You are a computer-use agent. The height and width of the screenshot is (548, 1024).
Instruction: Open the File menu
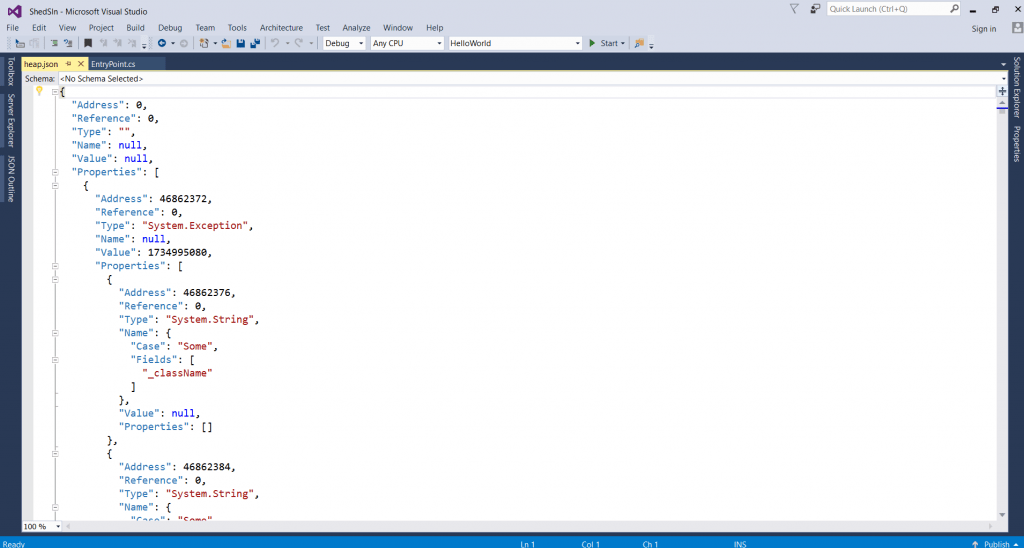click(12, 27)
